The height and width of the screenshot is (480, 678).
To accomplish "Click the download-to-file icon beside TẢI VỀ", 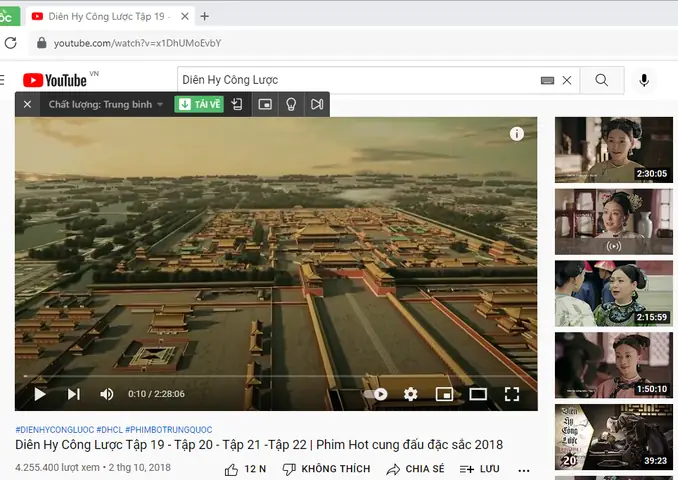I will (237, 104).
